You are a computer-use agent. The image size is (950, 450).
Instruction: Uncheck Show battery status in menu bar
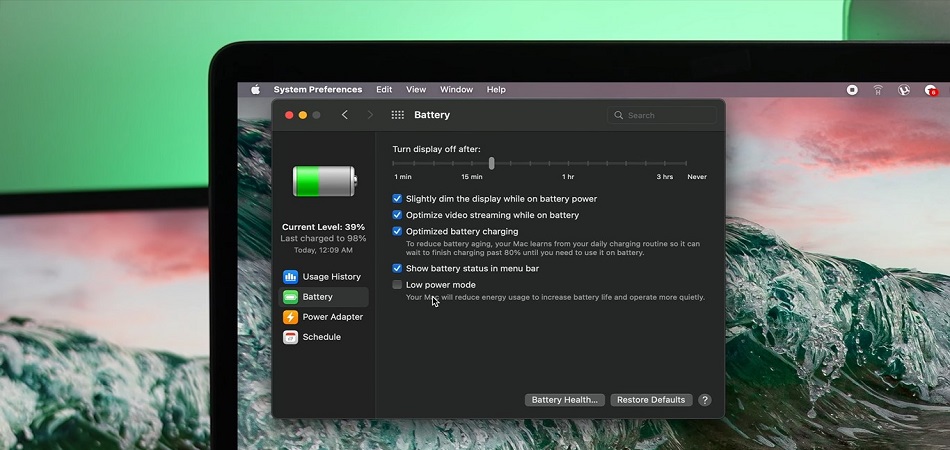point(397,268)
